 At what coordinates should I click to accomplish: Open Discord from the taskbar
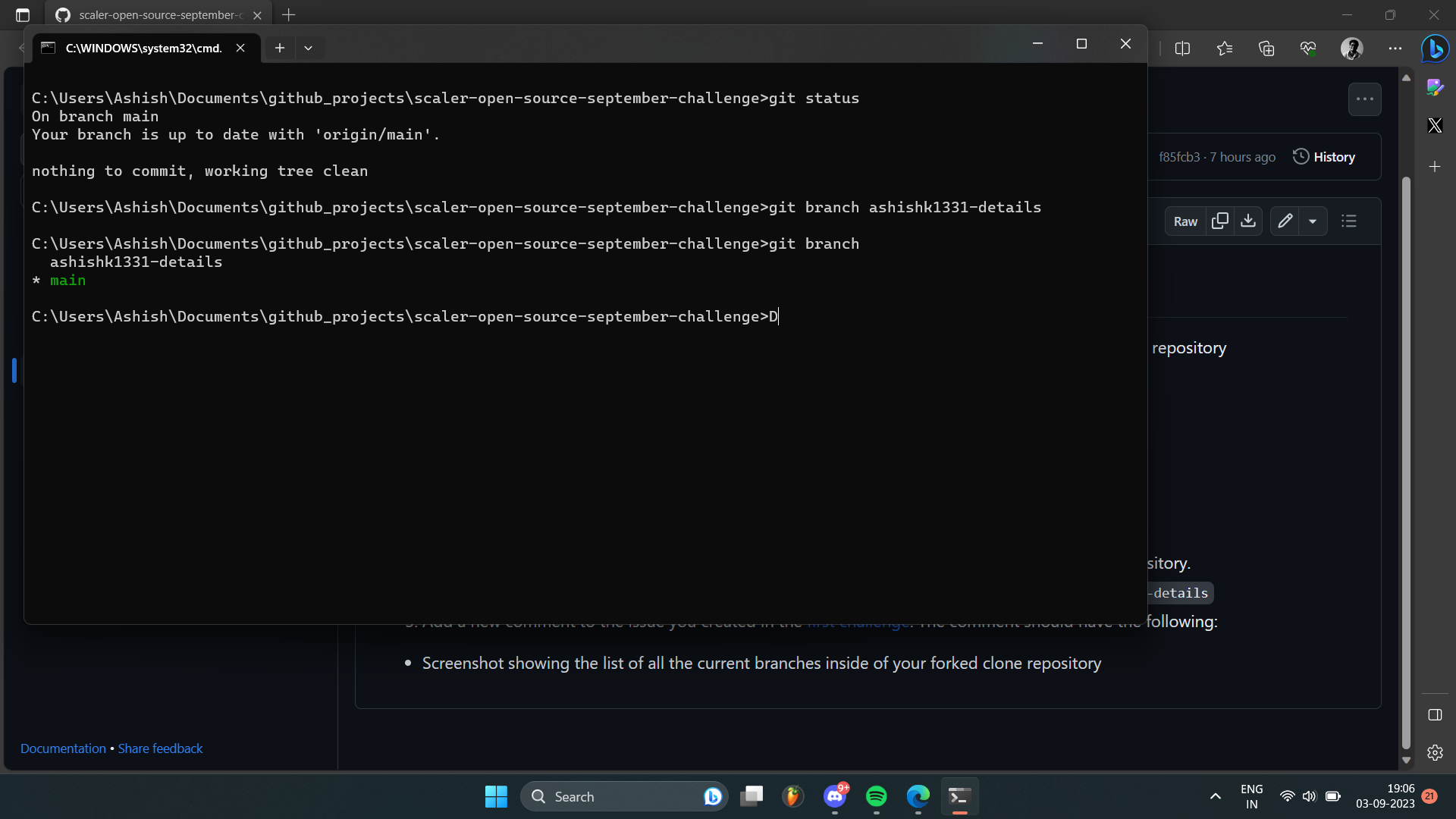(835, 796)
